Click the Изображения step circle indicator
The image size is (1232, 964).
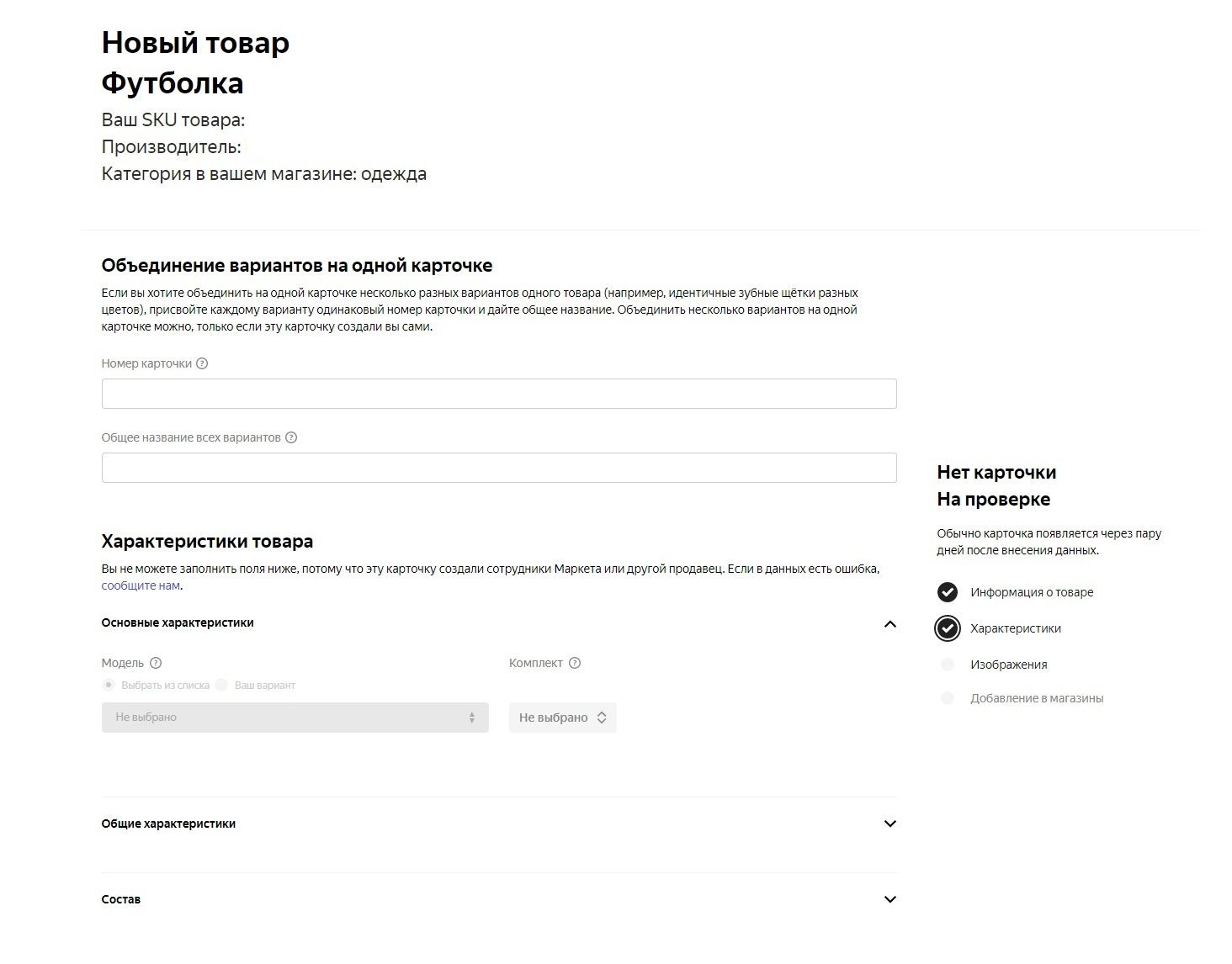coord(948,665)
